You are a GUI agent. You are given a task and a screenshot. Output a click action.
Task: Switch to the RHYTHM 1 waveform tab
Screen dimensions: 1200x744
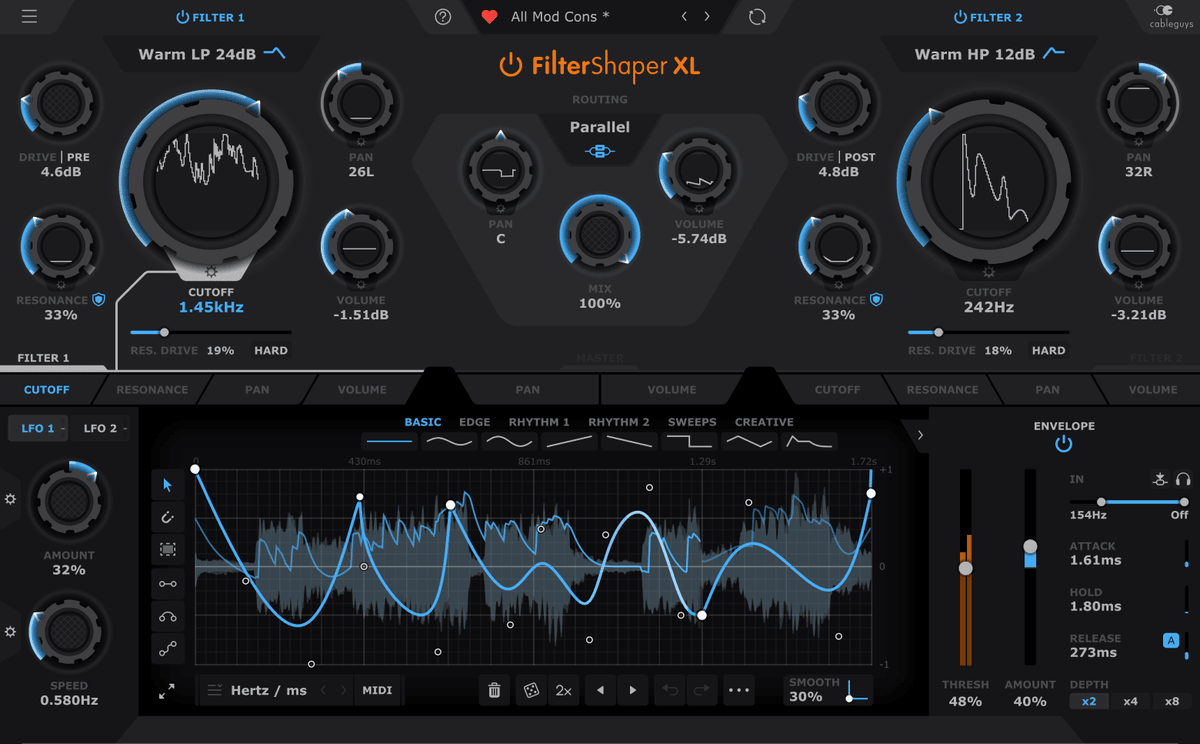[x=539, y=421]
